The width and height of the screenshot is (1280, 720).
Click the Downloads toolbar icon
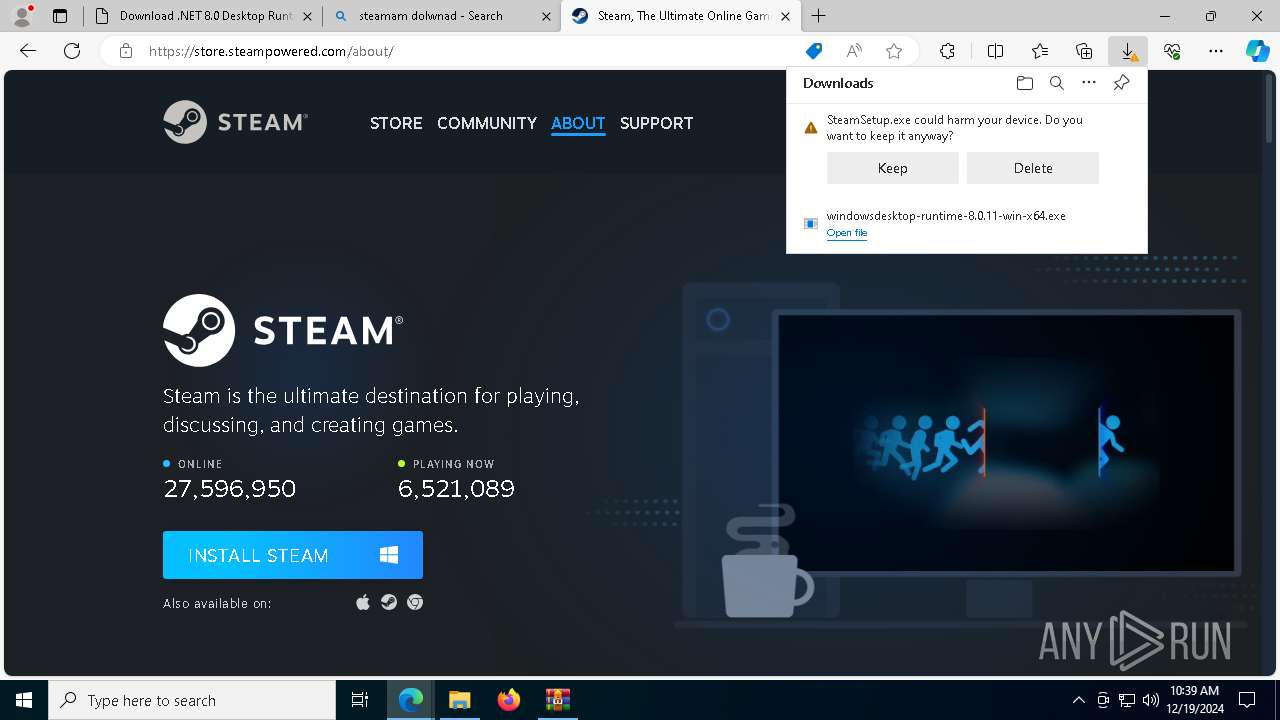pos(1128,51)
